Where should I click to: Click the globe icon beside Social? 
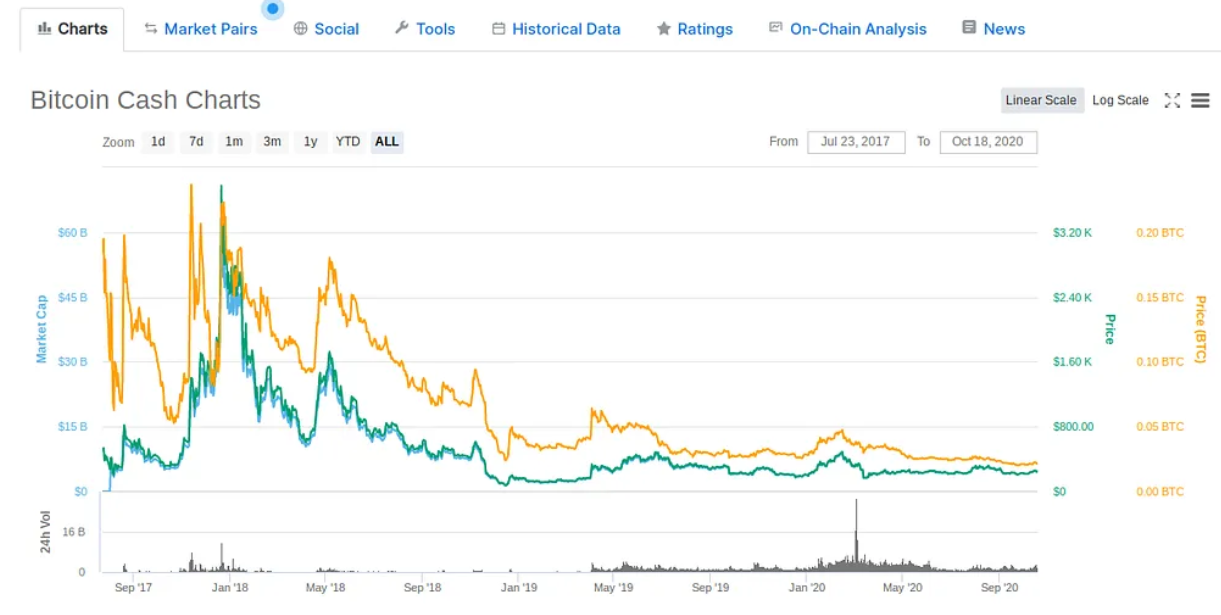[x=300, y=29]
